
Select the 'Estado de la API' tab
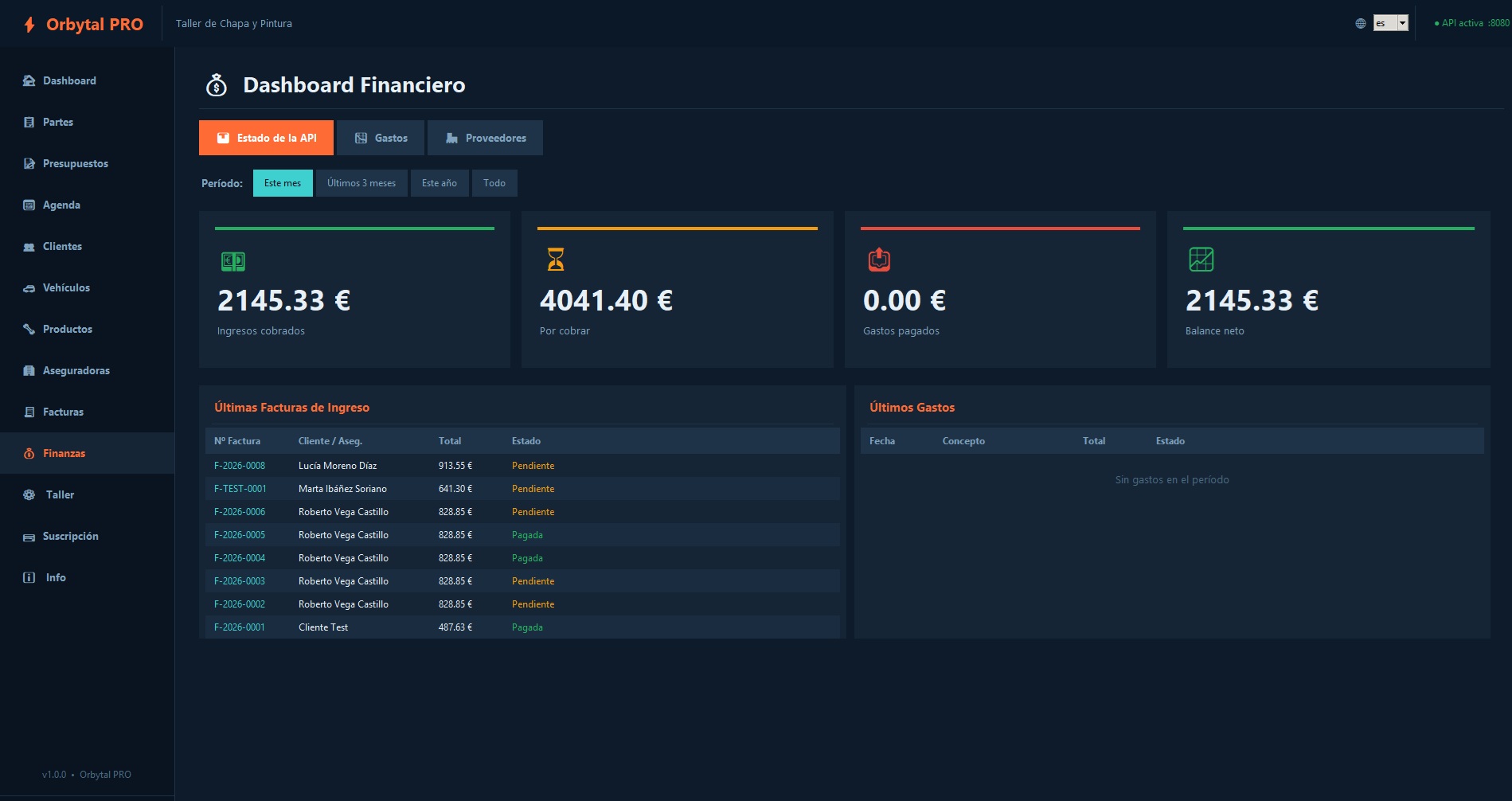click(x=266, y=138)
